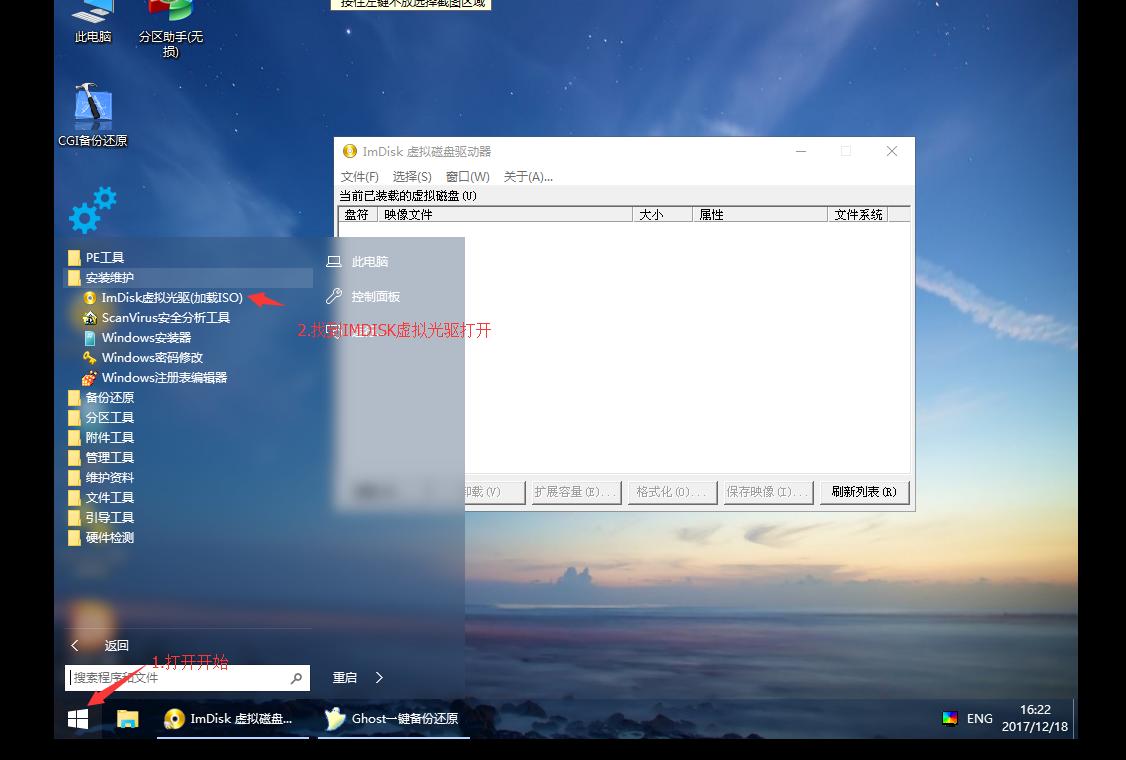Activate the ImDisk 虚拟磁盘 taskbar window
Screen dimensions: 1126x760
(x=230, y=719)
